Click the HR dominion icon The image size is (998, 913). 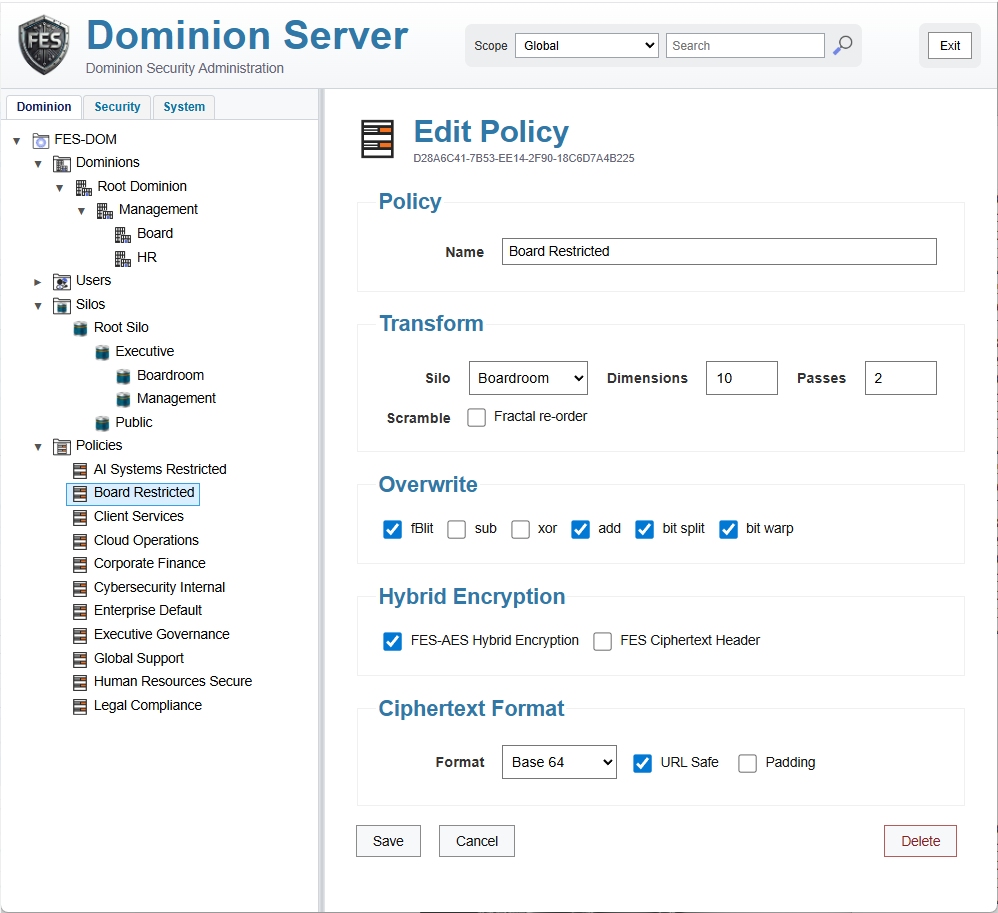click(x=123, y=258)
